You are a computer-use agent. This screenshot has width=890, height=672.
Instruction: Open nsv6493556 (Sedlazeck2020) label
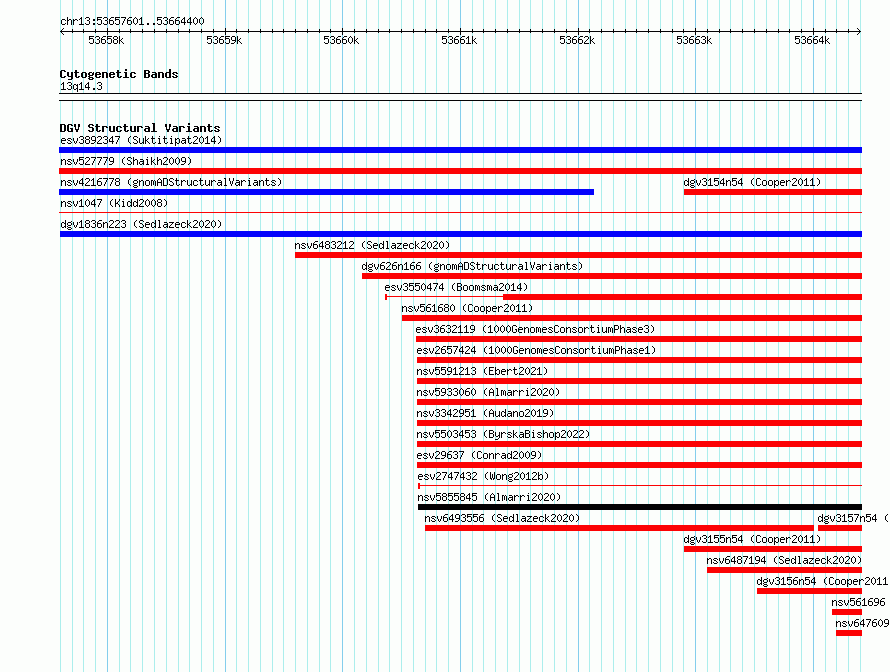502,518
